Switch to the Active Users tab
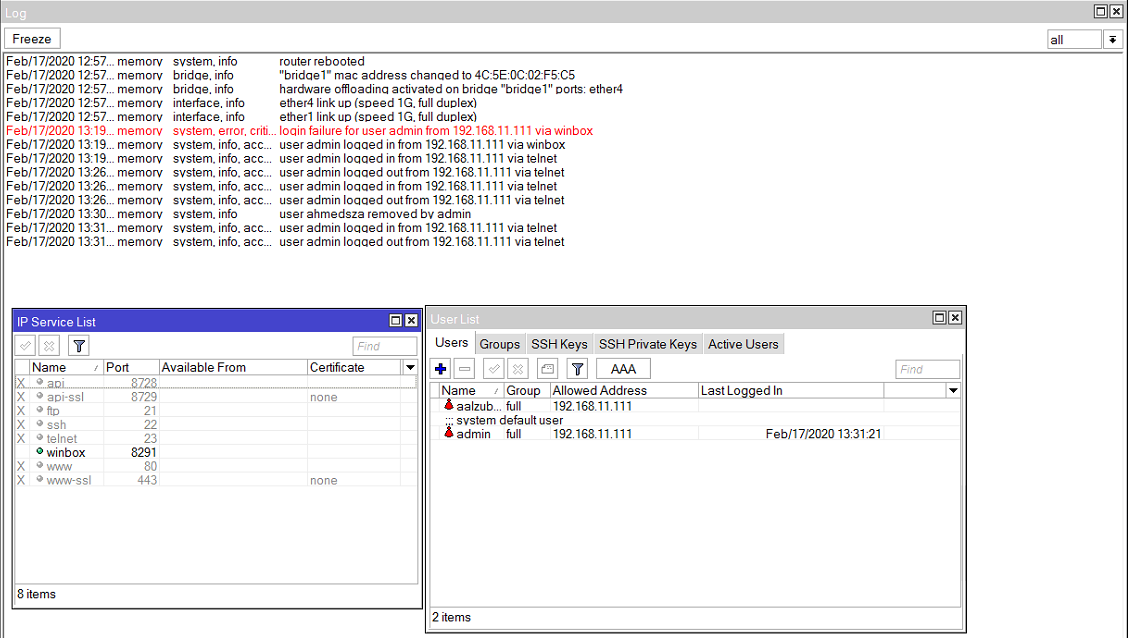 [743, 343]
